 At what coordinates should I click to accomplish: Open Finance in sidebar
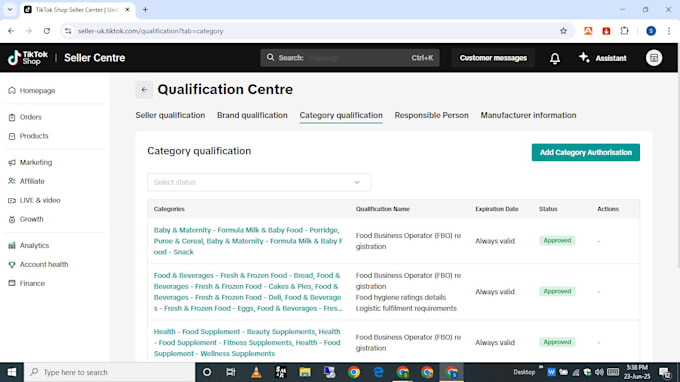(x=32, y=284)
